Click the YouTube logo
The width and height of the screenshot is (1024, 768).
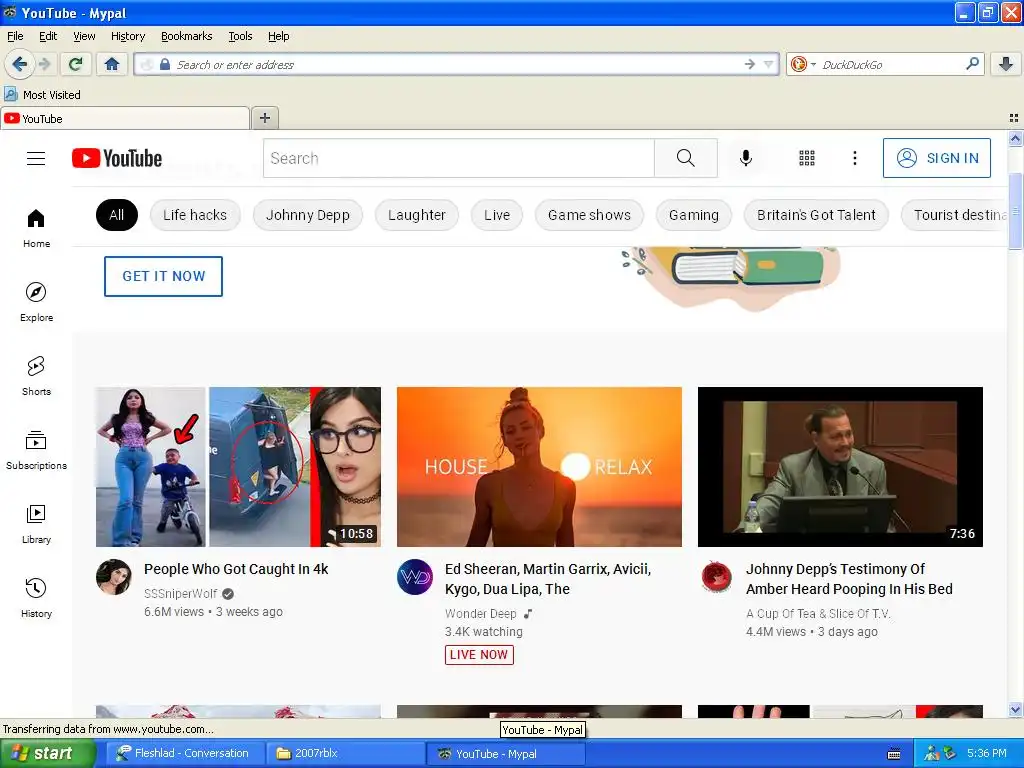pos(117,158)
